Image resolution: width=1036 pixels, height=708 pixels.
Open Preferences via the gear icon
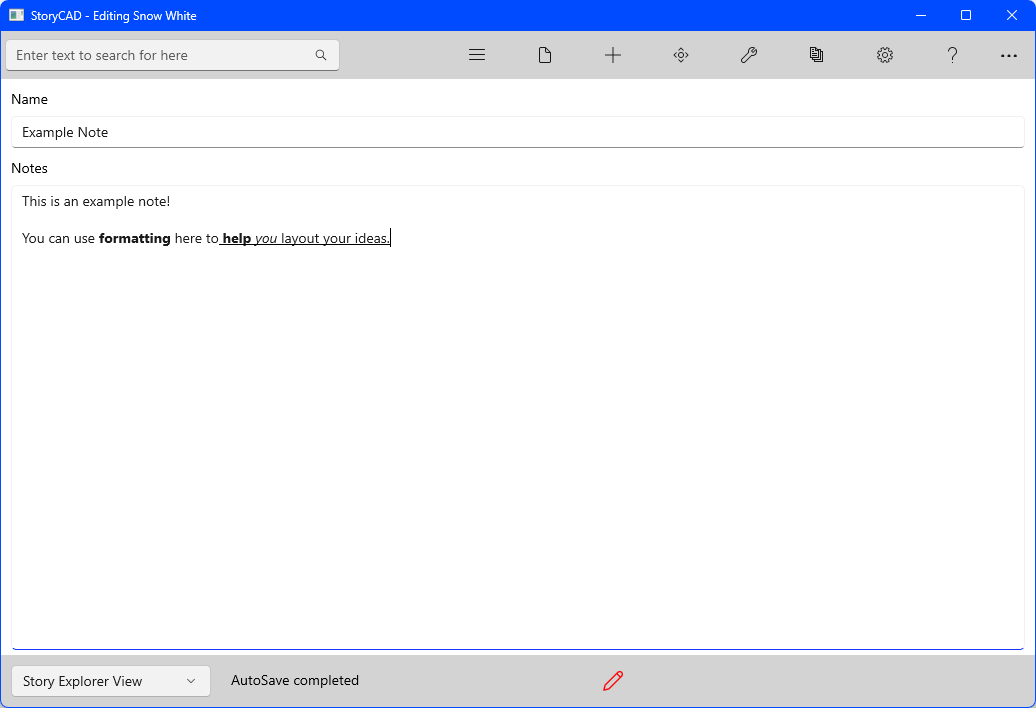point(885,55)
